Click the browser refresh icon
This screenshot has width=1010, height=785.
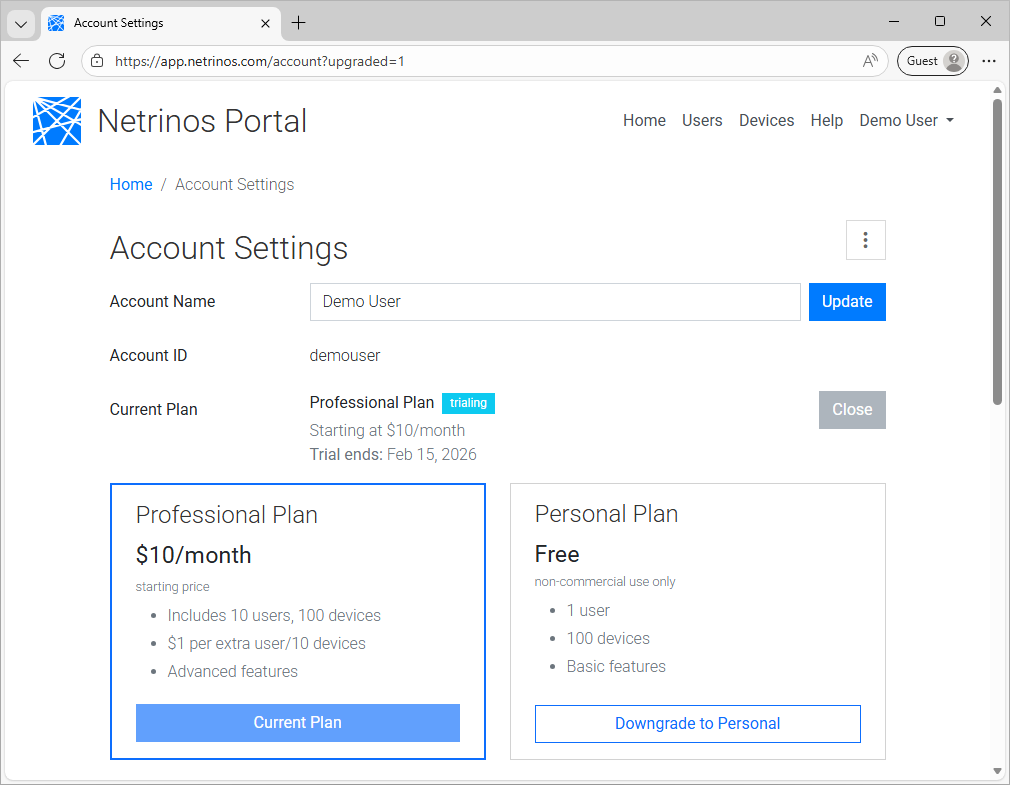[x=57, y=60]
